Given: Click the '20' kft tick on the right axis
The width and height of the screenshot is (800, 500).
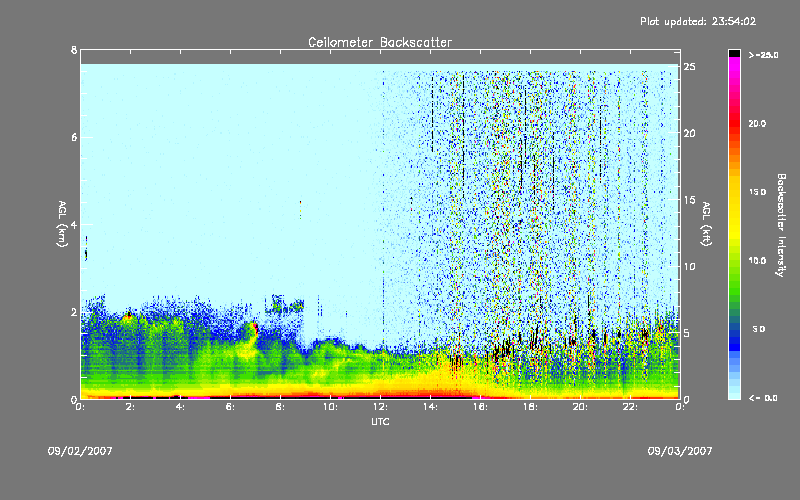Looking at the screenshot, I should coord(690,133).
